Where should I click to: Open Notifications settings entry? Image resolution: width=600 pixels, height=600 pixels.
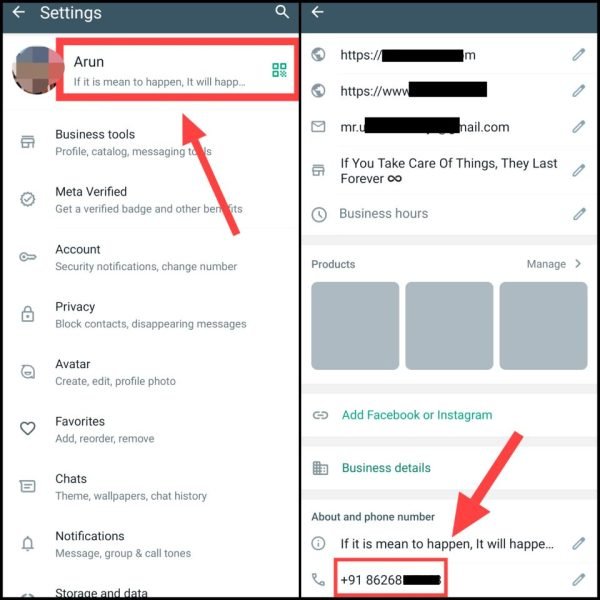[x=151, y=544]
